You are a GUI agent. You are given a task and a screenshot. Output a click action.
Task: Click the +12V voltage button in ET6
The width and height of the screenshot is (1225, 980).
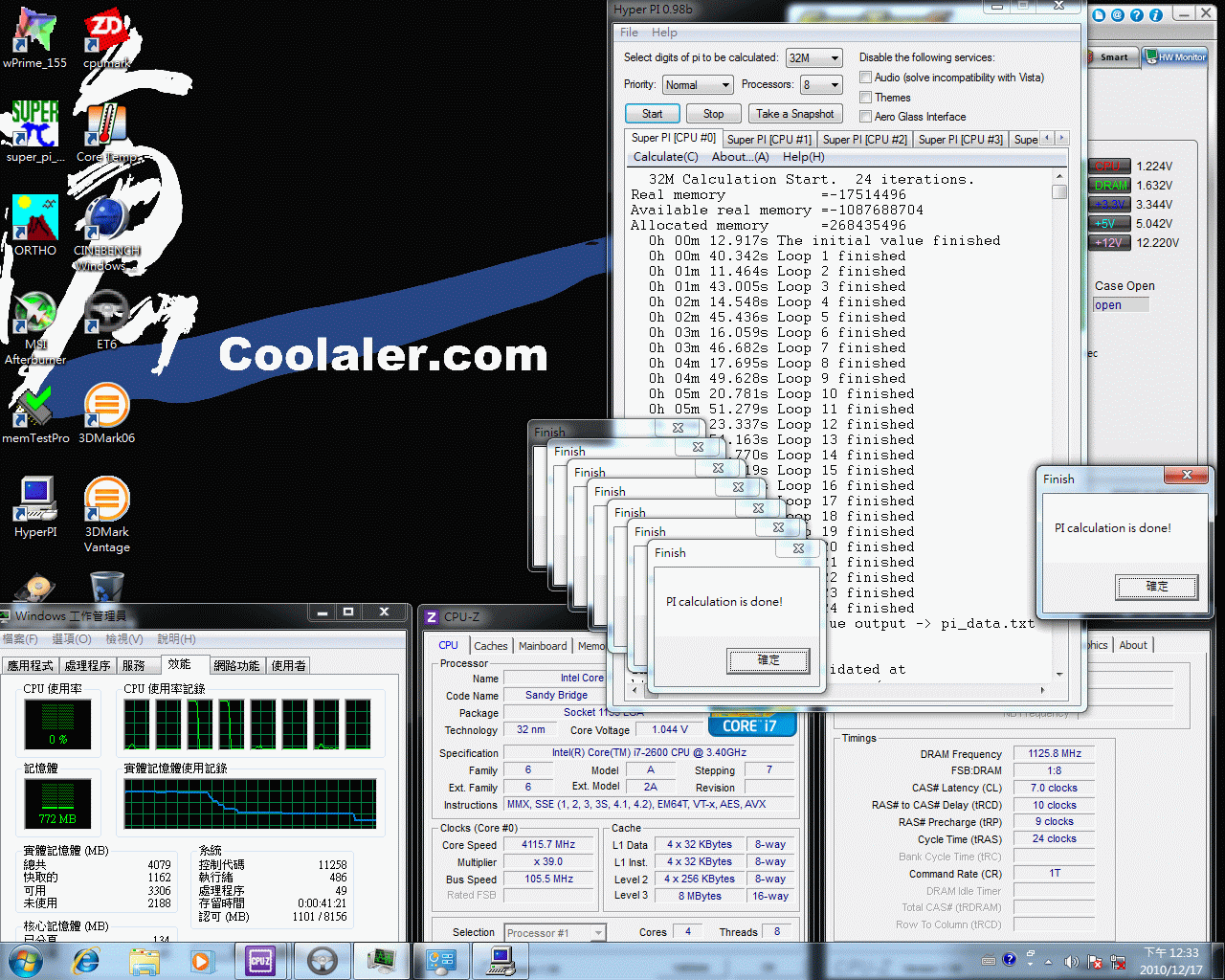pyautogui.click(x=1110, y=243)
